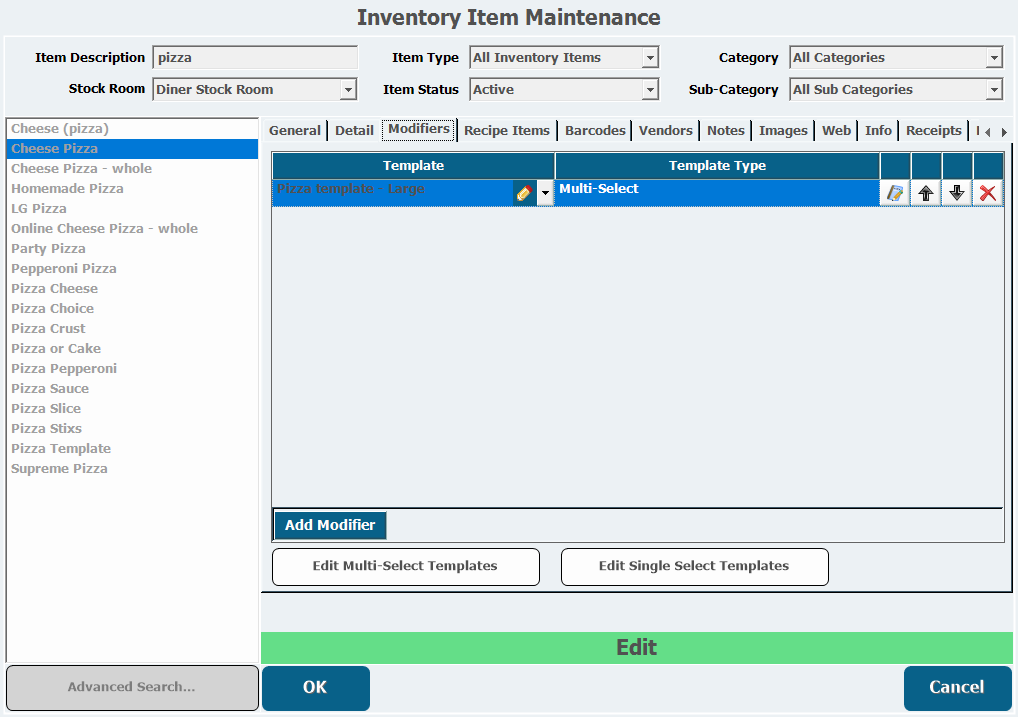The image size is (1018, 717).
Task: Click the Add Modifier button
Action: point(330,525)
